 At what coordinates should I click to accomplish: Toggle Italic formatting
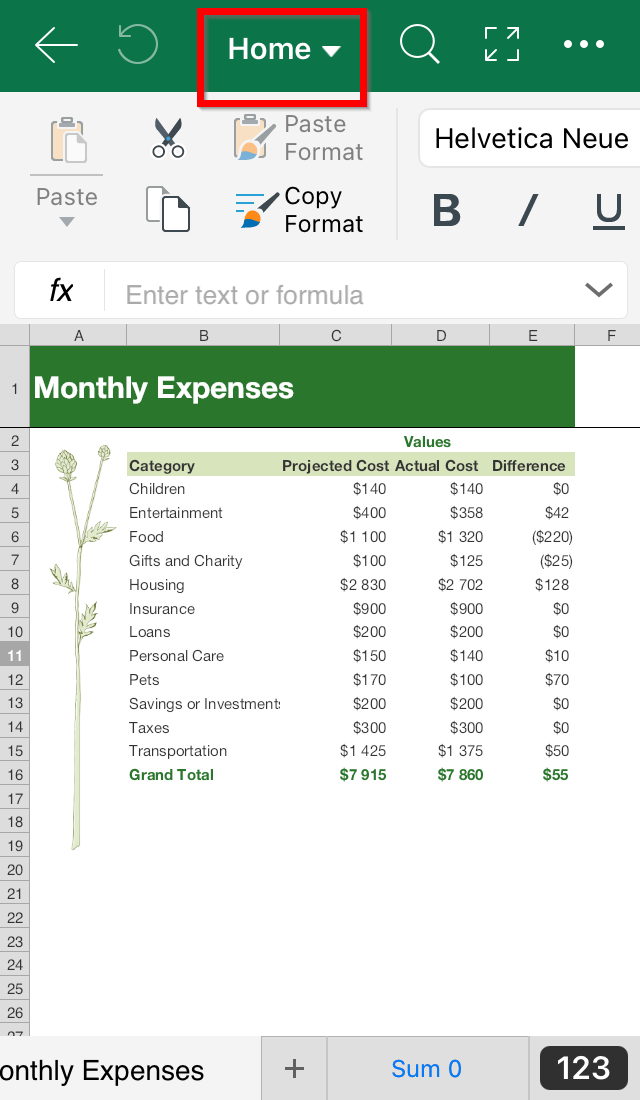tap(528, 209)
